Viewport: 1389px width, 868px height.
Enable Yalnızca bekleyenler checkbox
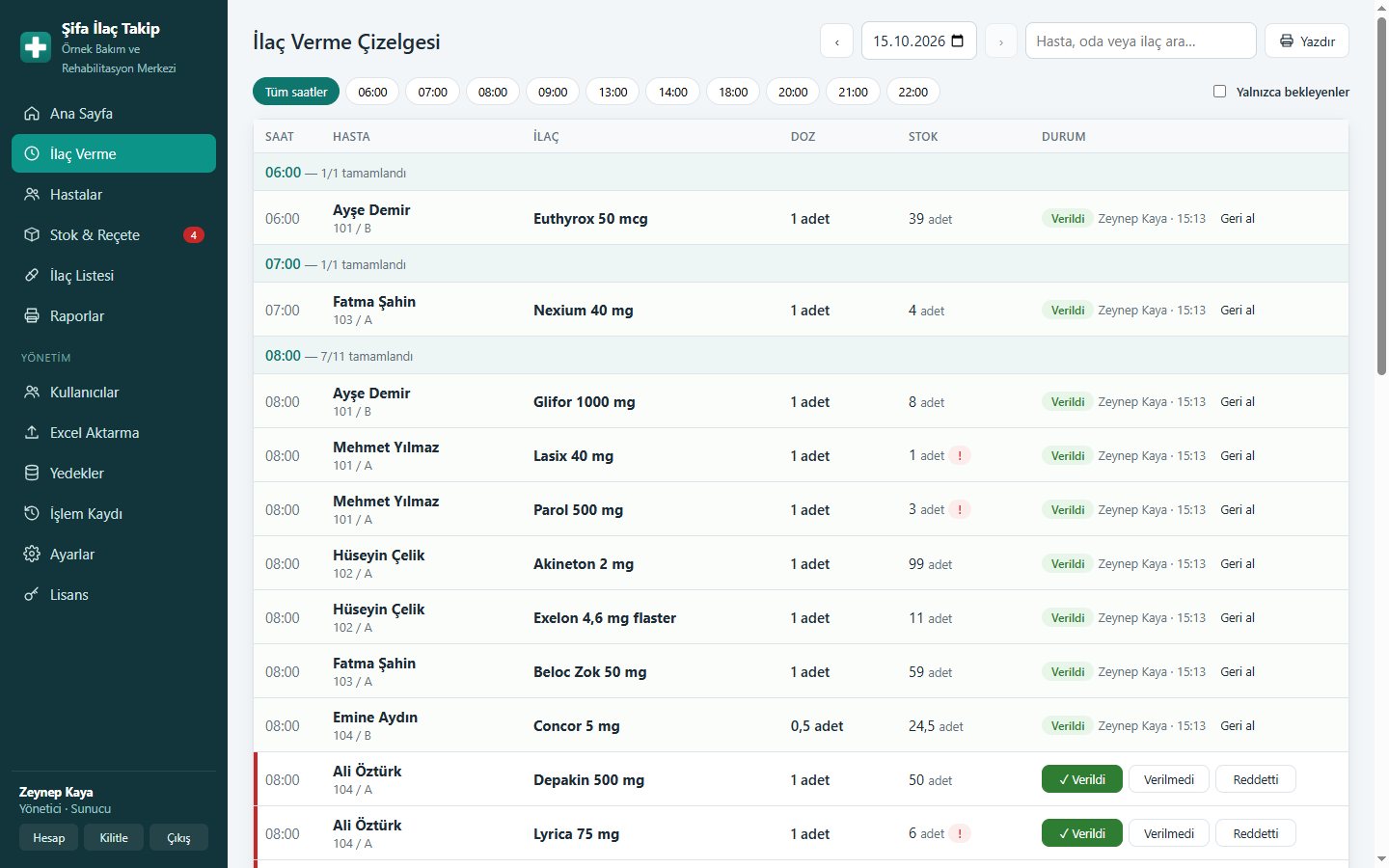coord(1219,92)
